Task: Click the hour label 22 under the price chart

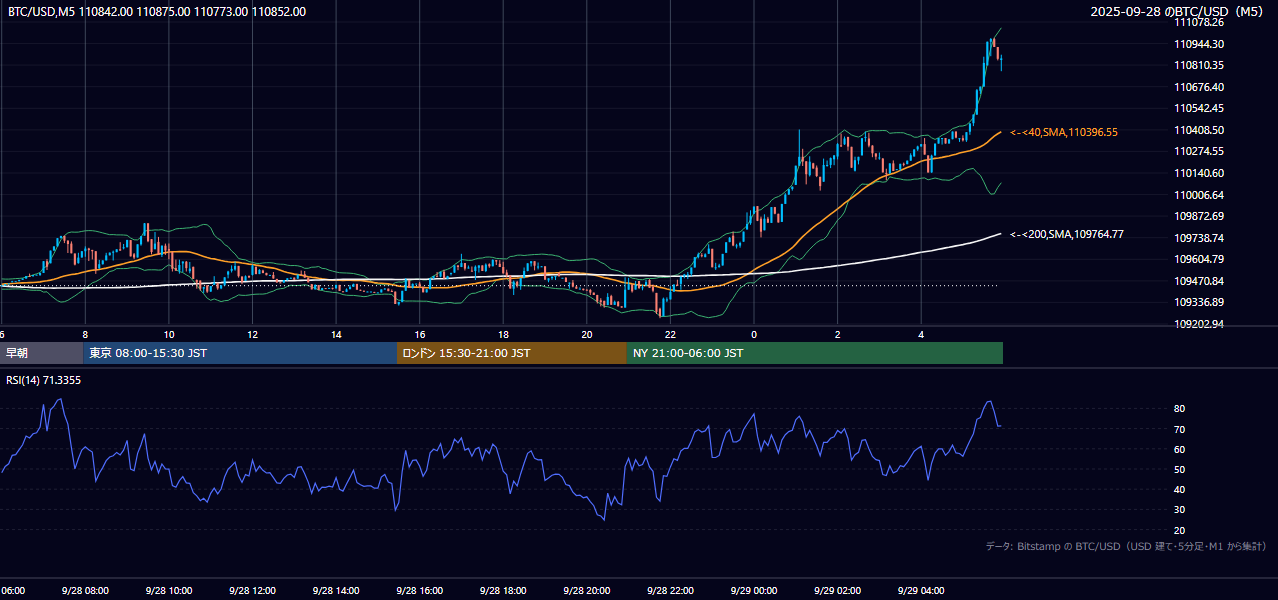Action: tap(670, 334)
